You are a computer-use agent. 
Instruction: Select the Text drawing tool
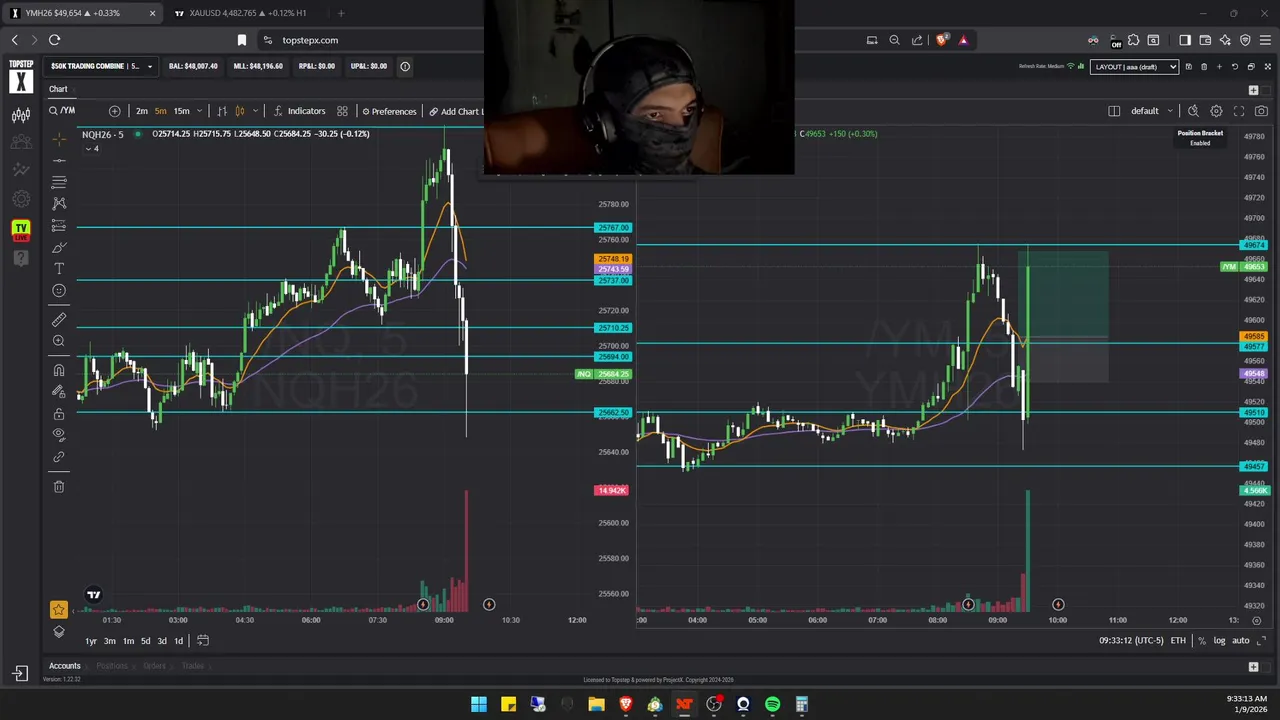59,269
